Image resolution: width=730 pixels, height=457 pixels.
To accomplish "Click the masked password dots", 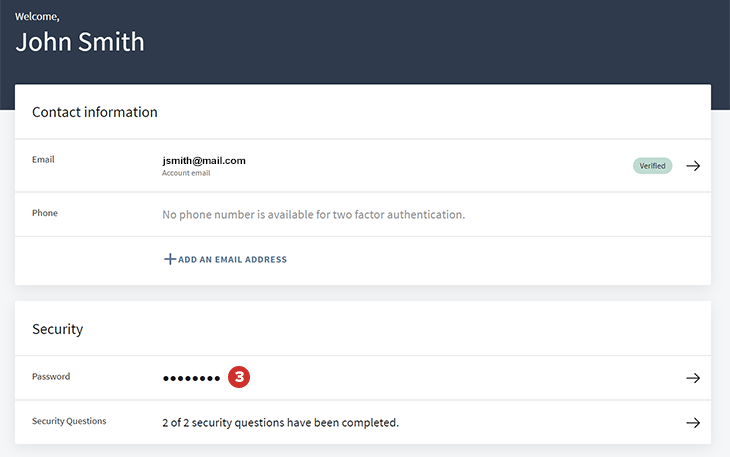I will [x=191, y=378].
